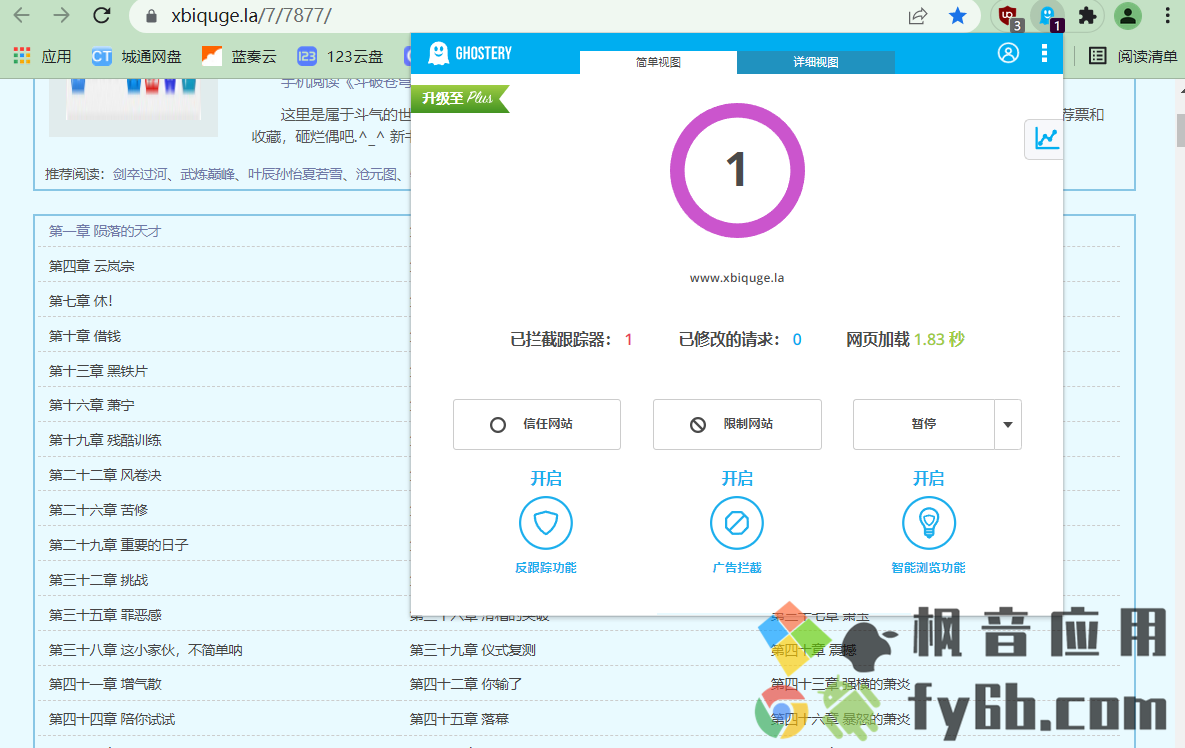Viewport: 1185px width, 748px height.
Task: Click the blue bookmark star
Action: coord(958,16)
